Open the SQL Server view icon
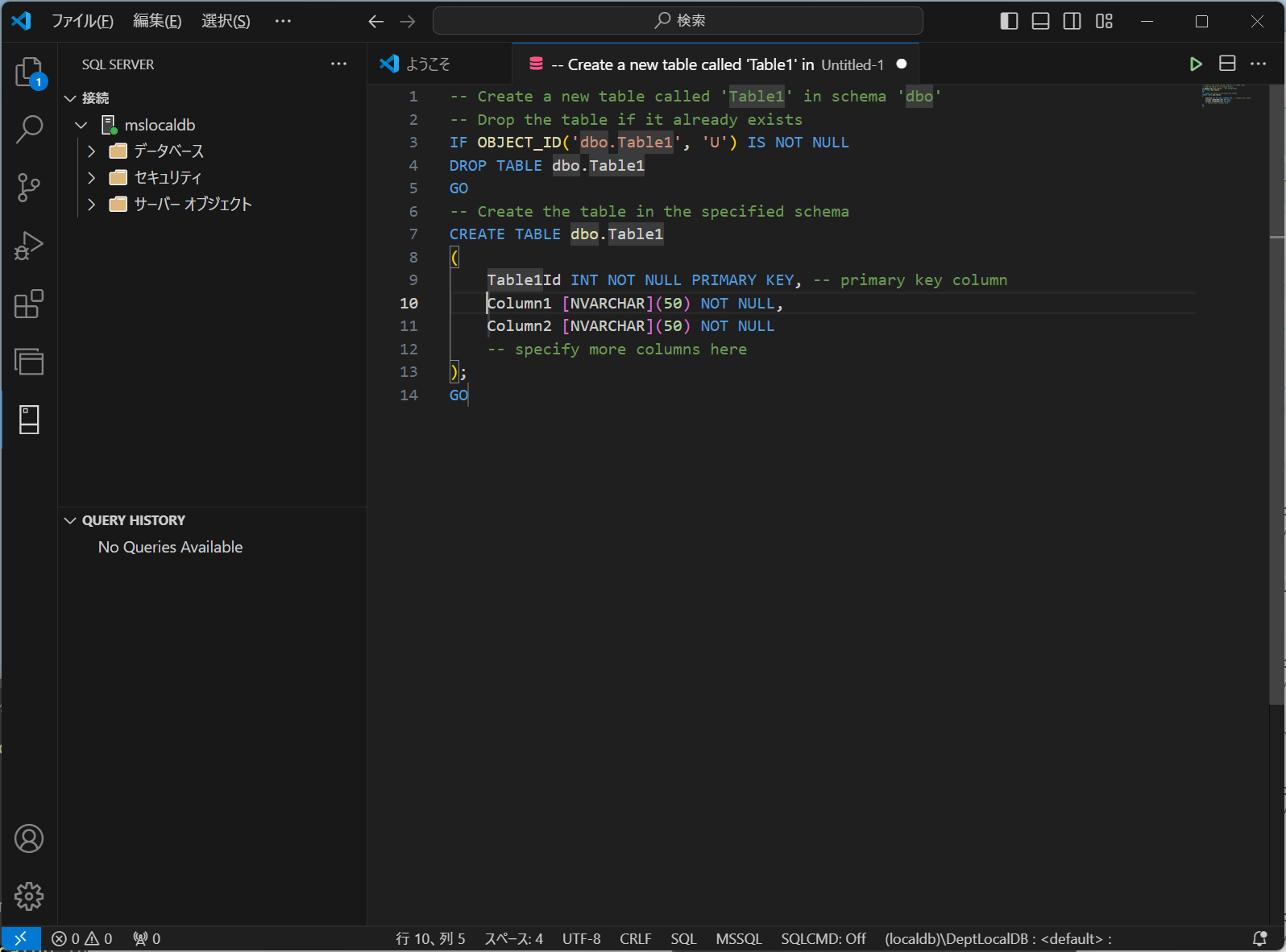 coord(29,420)
